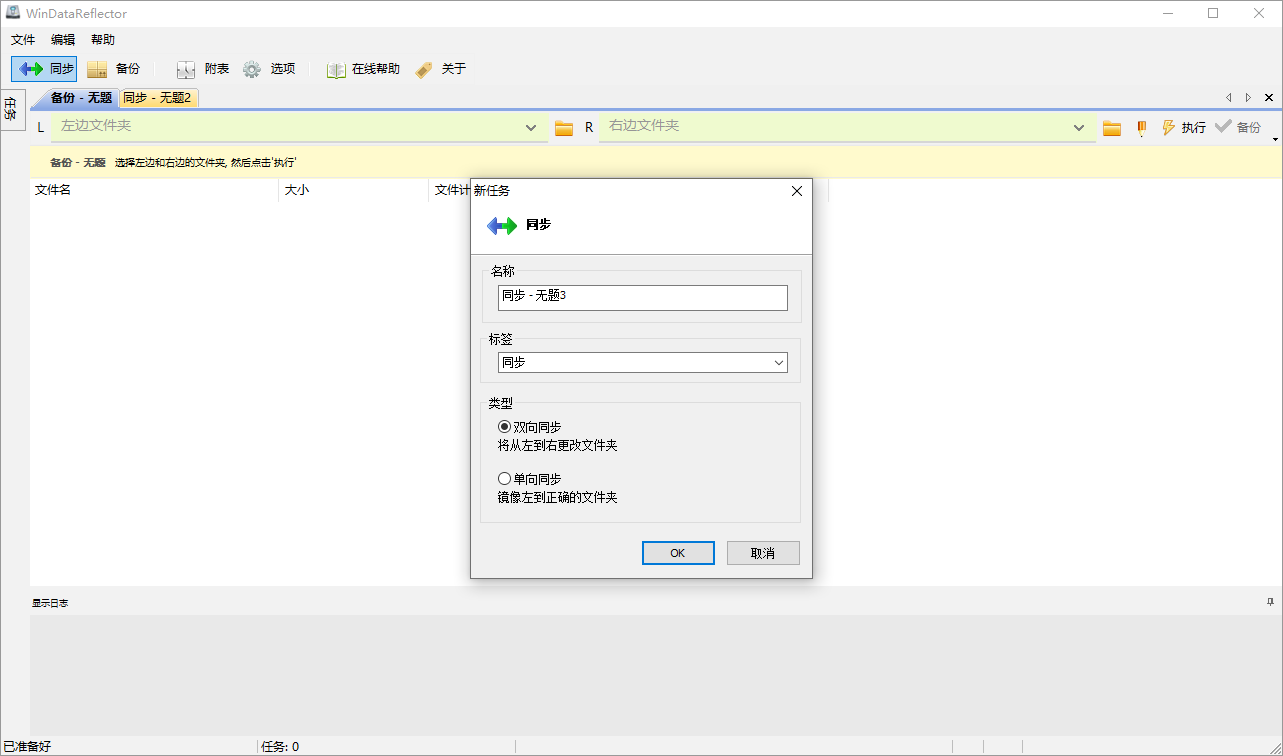Open 在线帮助 book icon
Image resolution: width=1283 pixels, height=756 pixels.
coord(336,69)
